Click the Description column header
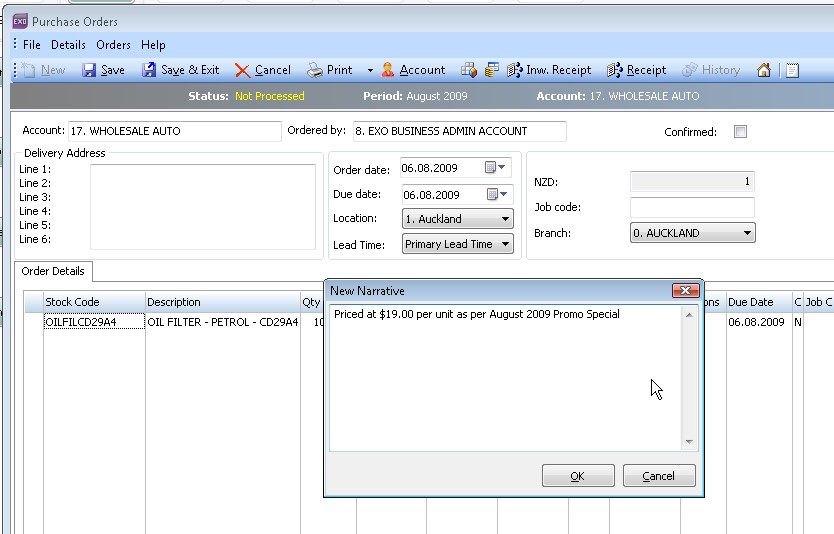 point(223,302)
